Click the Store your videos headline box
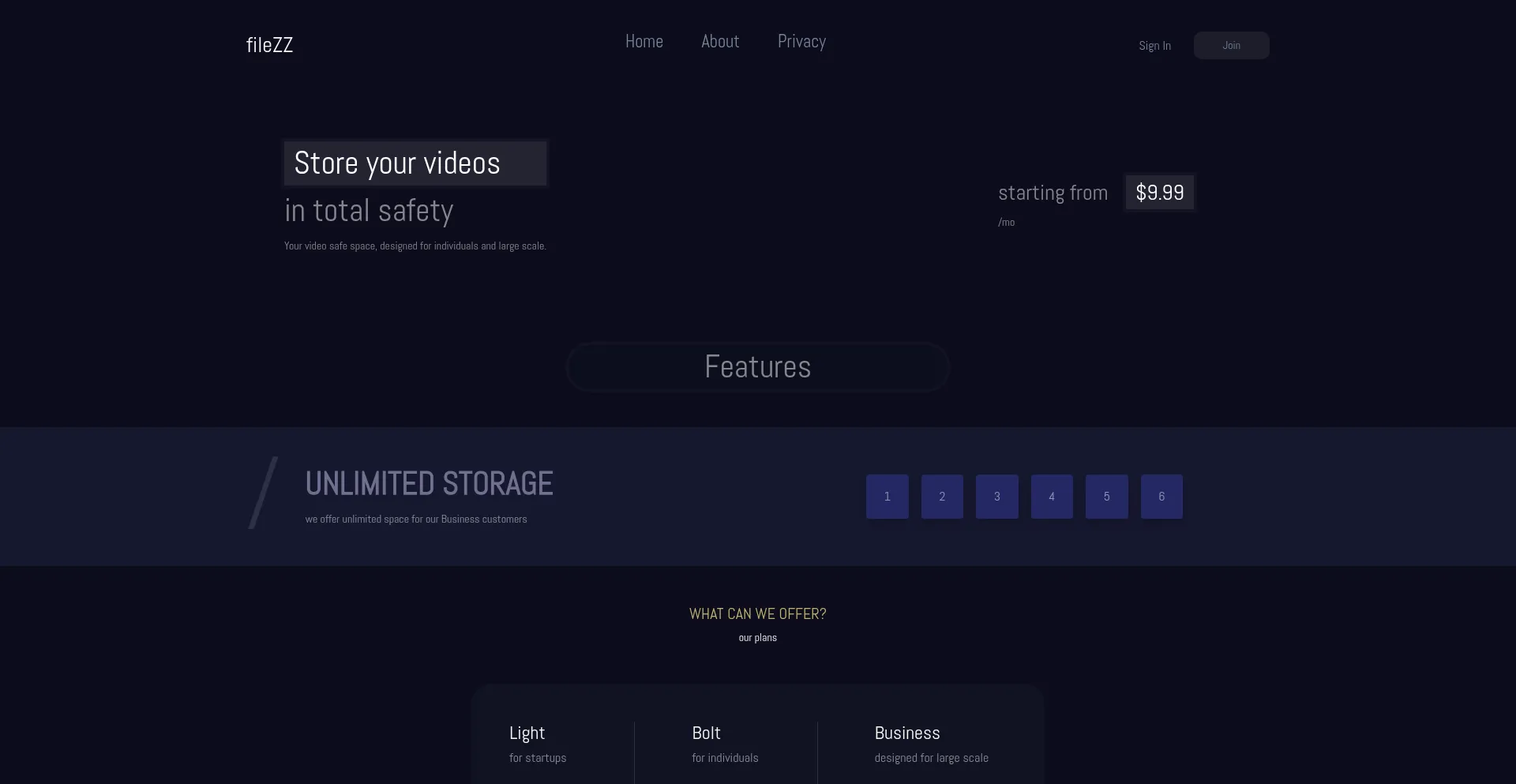Viewport: 1516px width, 784px height. tap(415, 163)
